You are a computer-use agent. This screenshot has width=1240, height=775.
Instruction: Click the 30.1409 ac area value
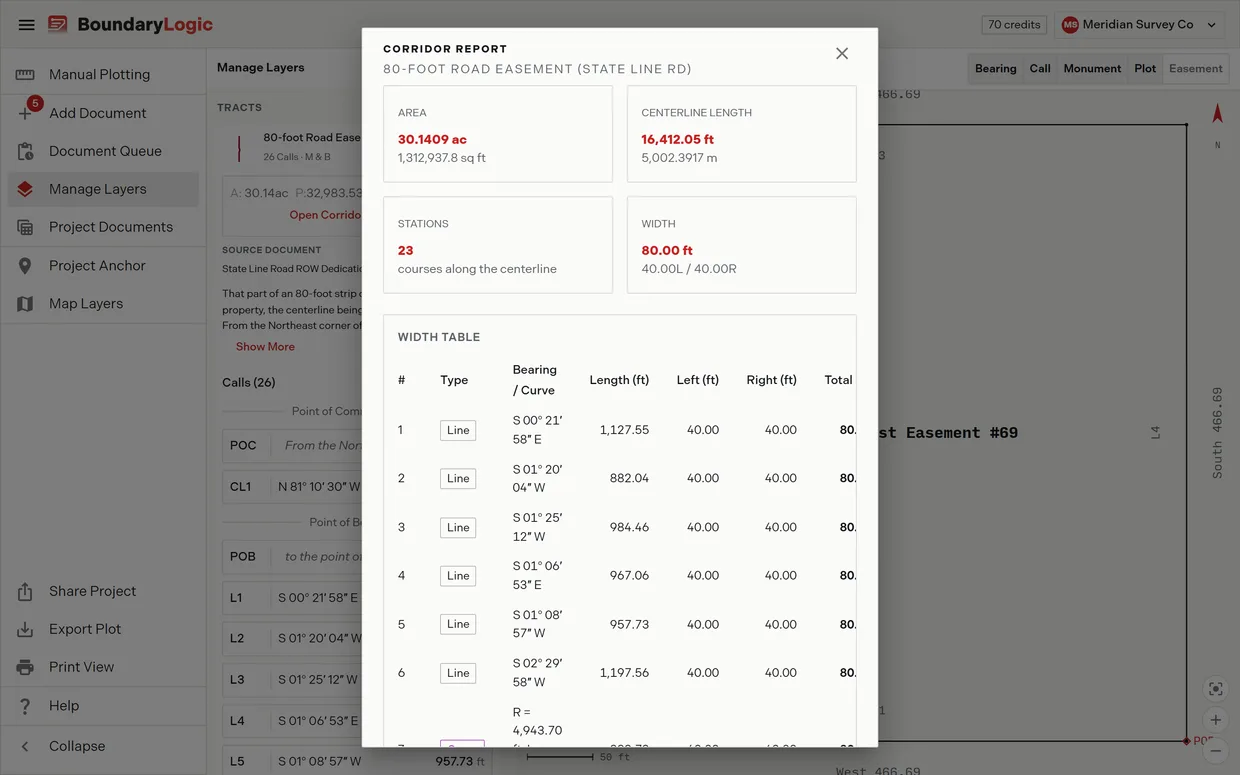[432, 140]
